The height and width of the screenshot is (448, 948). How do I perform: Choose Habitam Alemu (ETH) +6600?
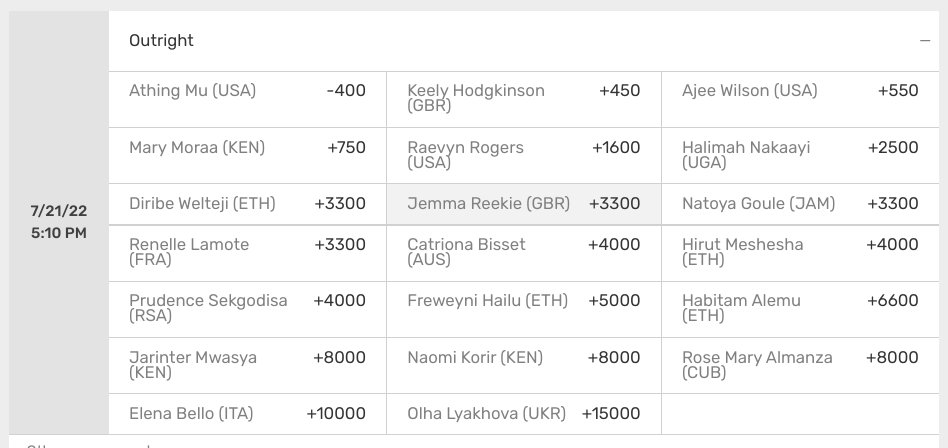[x=800, y=309]
